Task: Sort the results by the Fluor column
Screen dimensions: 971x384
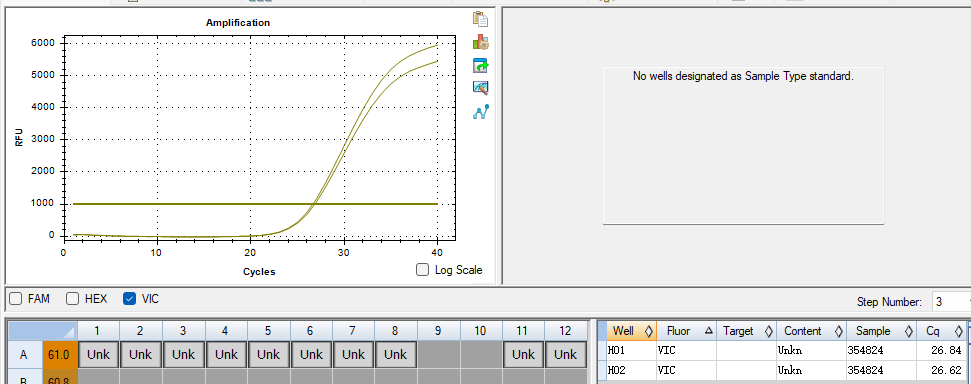Action: tap(686, 331)
